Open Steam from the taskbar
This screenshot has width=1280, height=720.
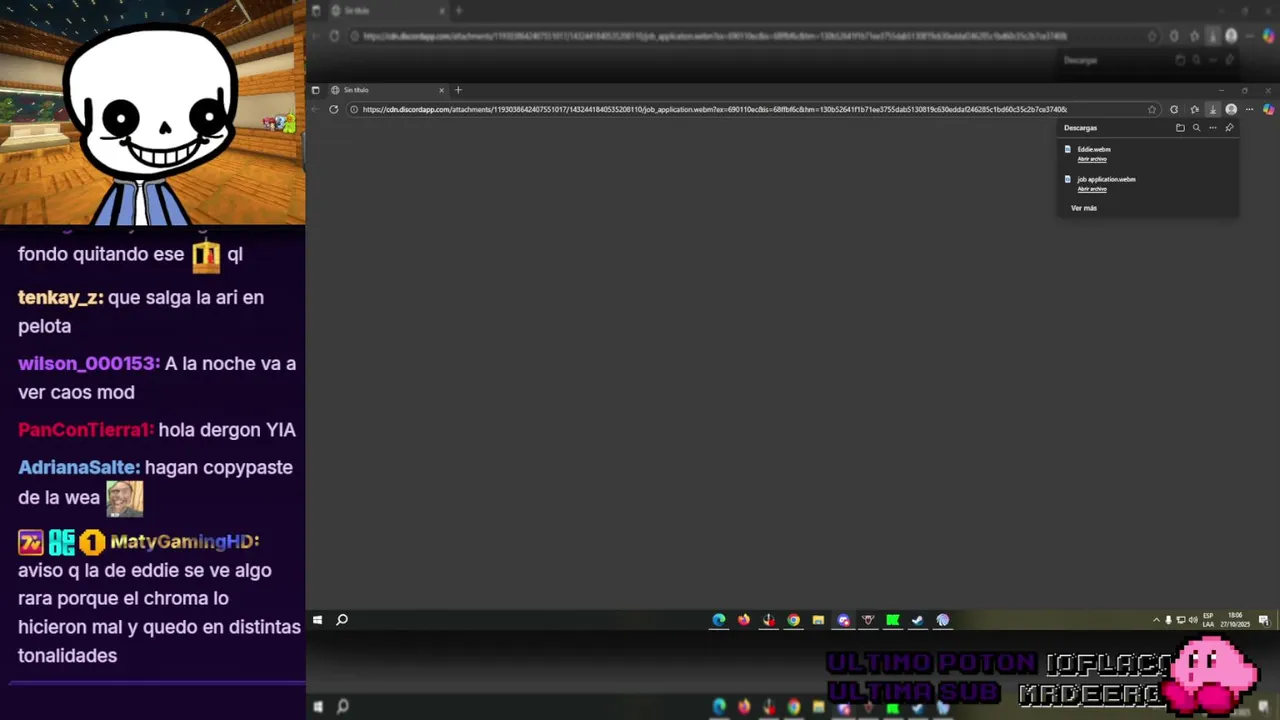tap(917, 620)
